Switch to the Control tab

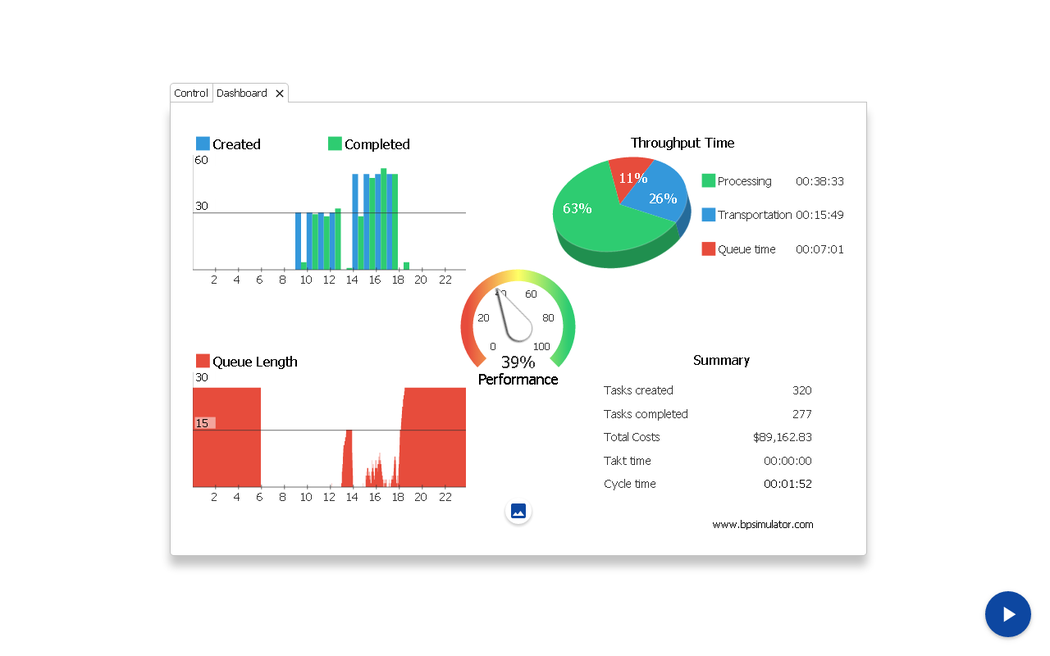pos(191,93)
